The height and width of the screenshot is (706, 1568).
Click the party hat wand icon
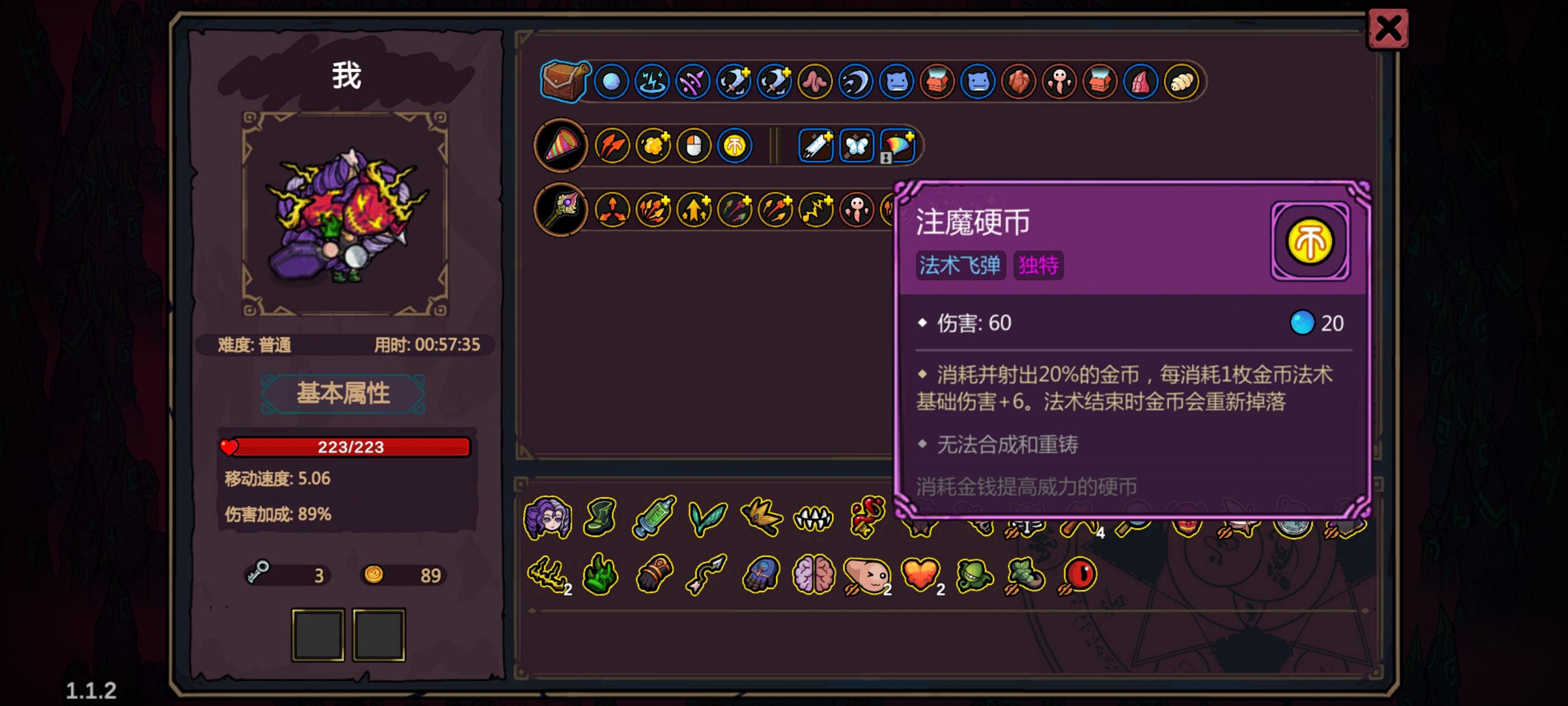(x=561, y=146)
